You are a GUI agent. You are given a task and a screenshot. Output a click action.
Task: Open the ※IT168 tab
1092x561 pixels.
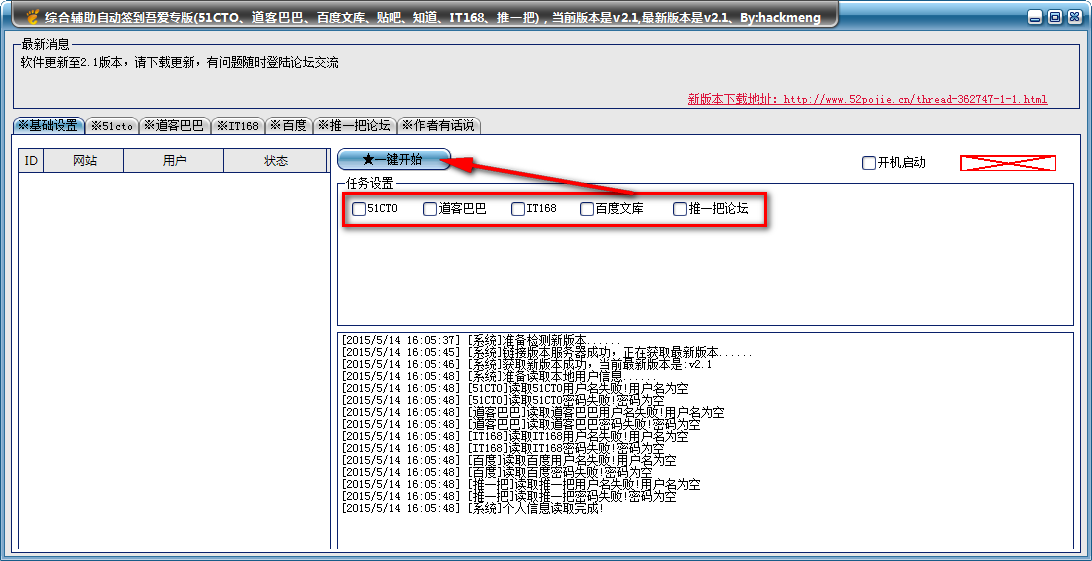pyautogui.click(x=237, y=126)
